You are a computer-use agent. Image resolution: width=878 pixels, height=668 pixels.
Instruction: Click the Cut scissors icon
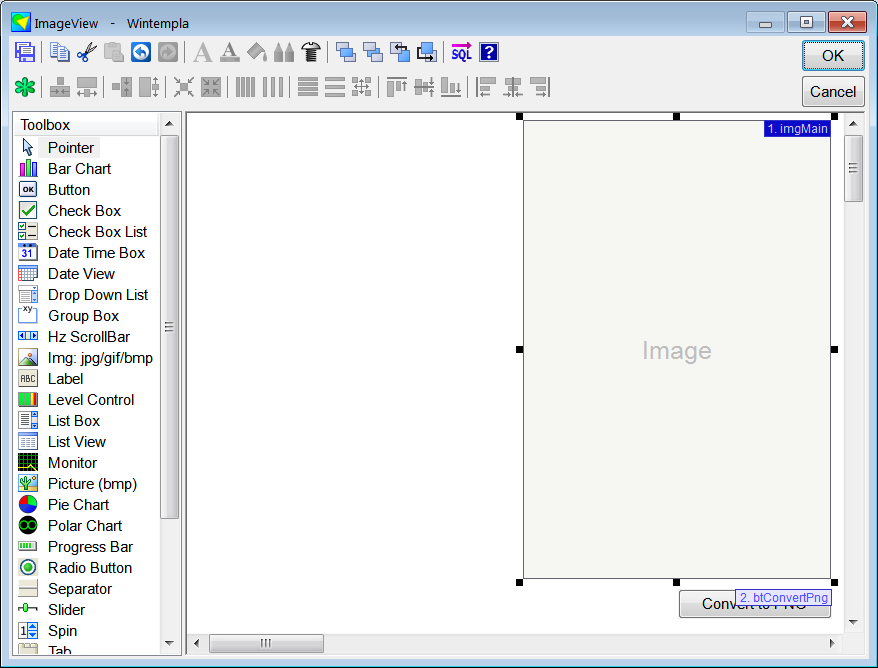point(87,53)
